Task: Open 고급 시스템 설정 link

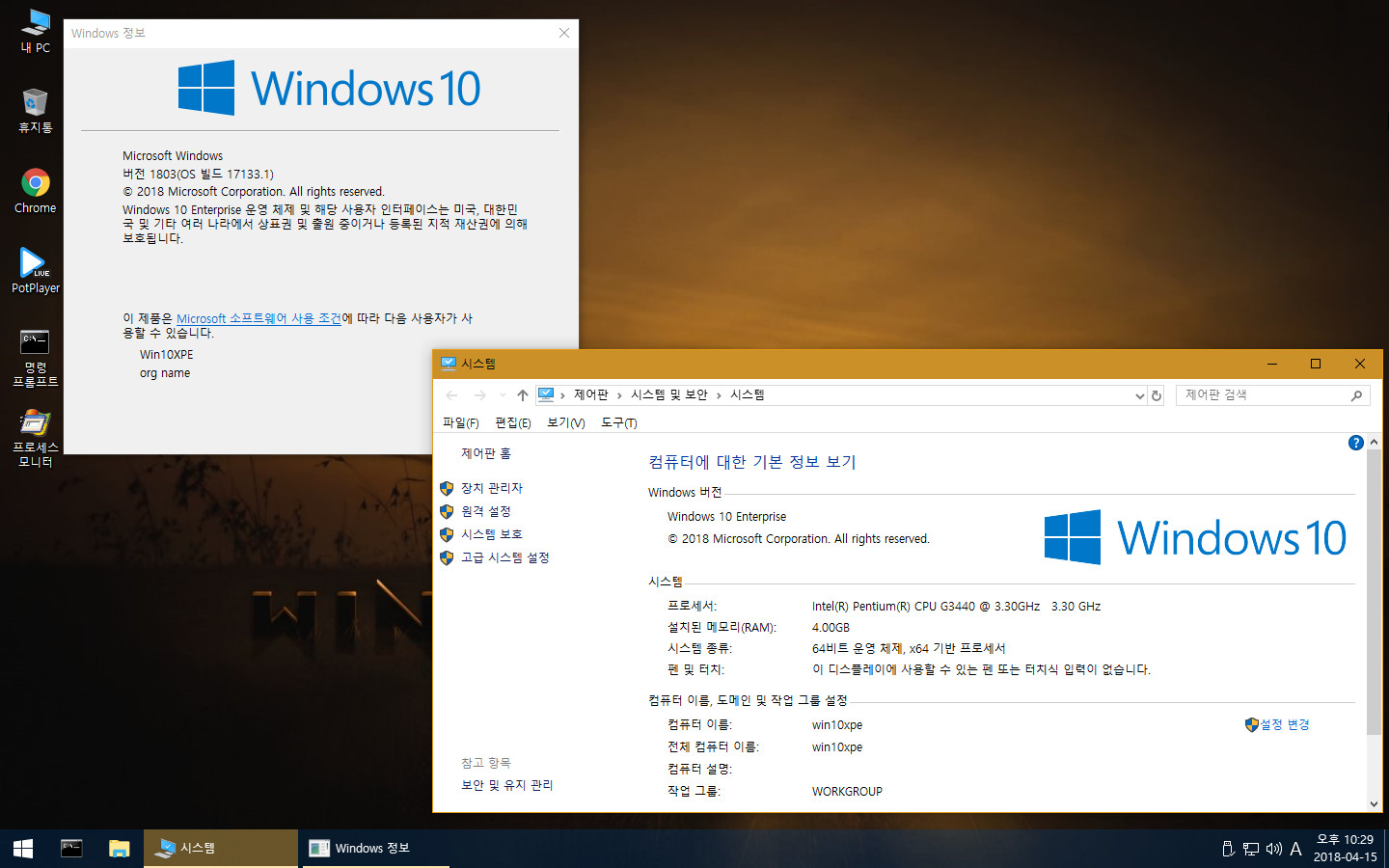Action: coord(504,557)
